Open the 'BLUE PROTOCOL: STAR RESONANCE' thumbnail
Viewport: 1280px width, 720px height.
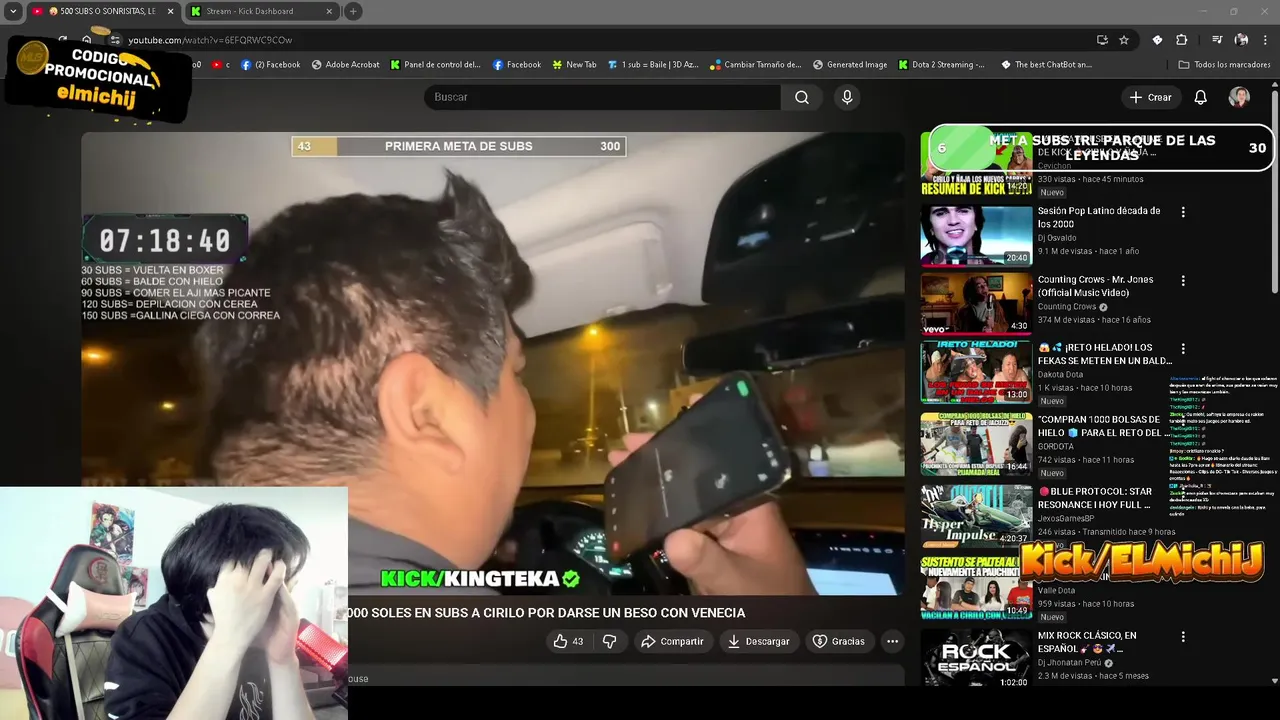pos(976,516)
